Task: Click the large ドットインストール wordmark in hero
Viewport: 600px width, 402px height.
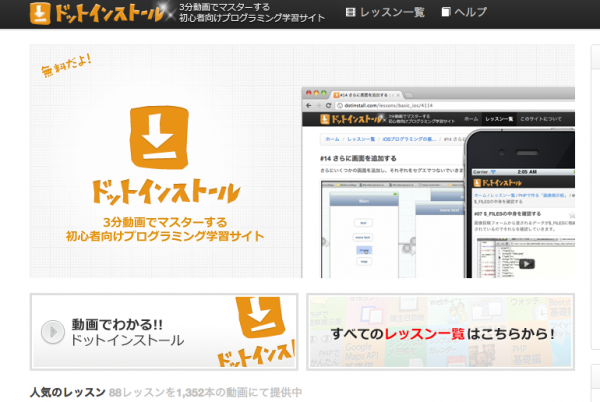Action: pos(166,191)
